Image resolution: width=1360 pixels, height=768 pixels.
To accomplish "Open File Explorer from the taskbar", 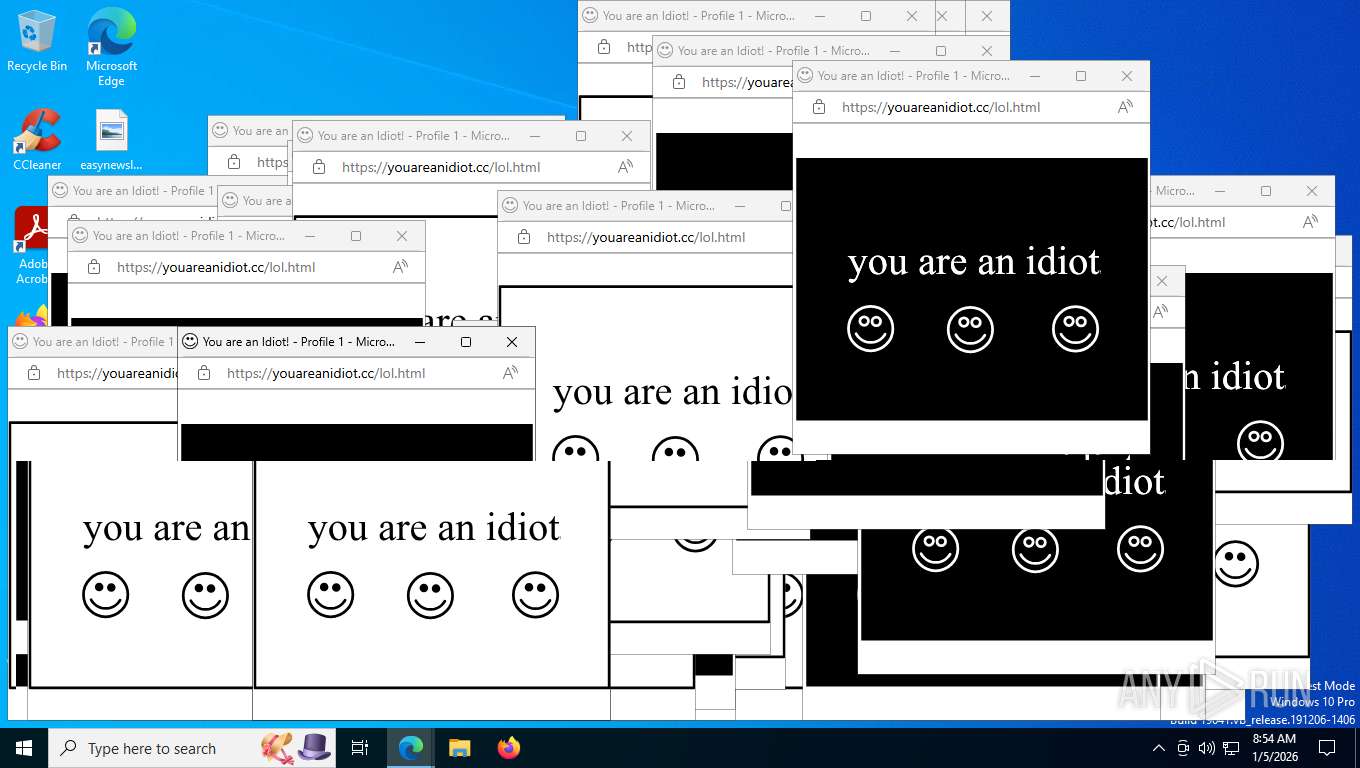I will 459,748.
